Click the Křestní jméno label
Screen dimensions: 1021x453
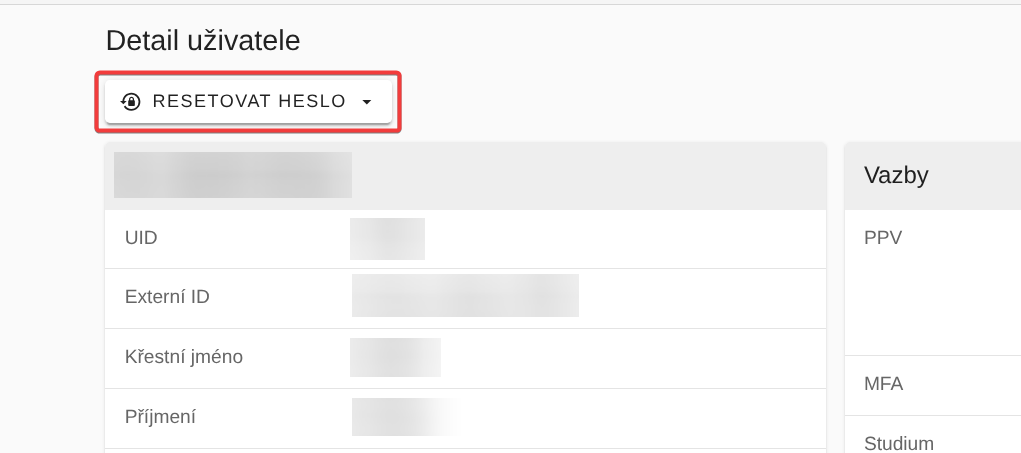[x=184, y=356]
